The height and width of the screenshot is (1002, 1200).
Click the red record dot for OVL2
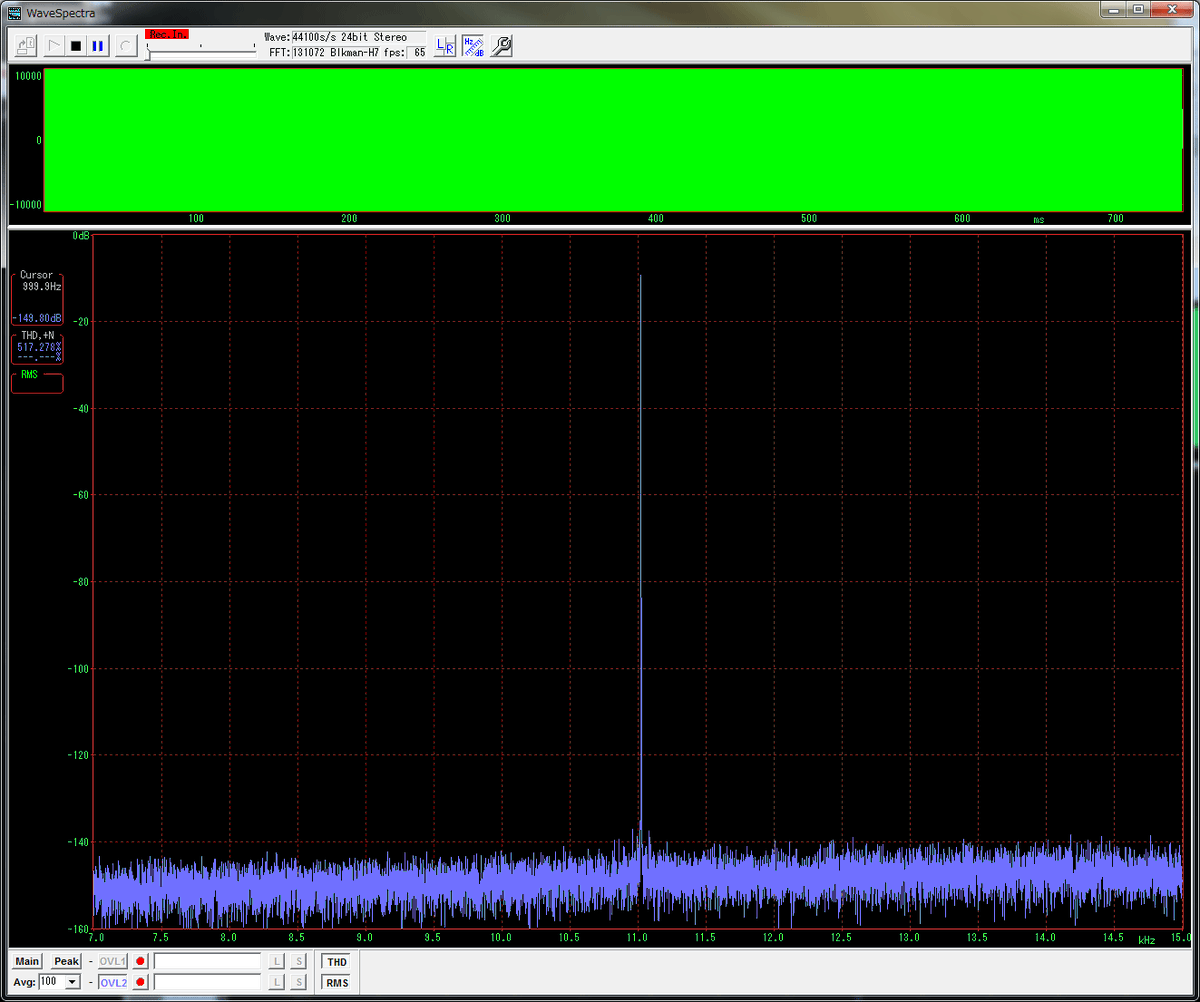click(141, 982)
